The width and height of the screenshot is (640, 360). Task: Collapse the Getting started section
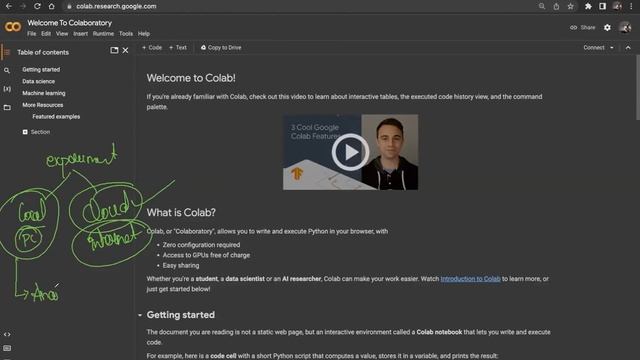coord(140,315)
